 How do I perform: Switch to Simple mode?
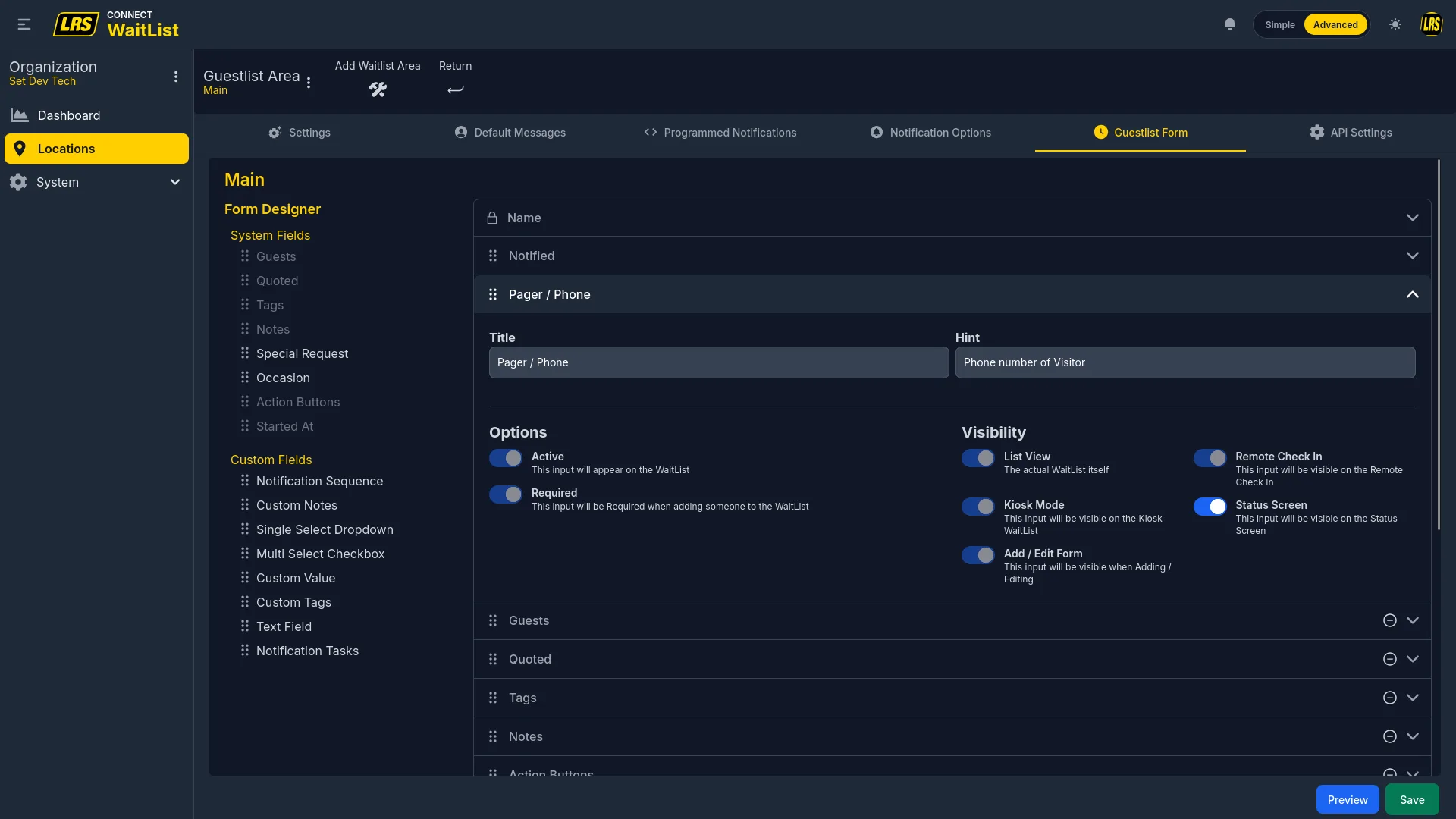click(x=1280, y=24)
